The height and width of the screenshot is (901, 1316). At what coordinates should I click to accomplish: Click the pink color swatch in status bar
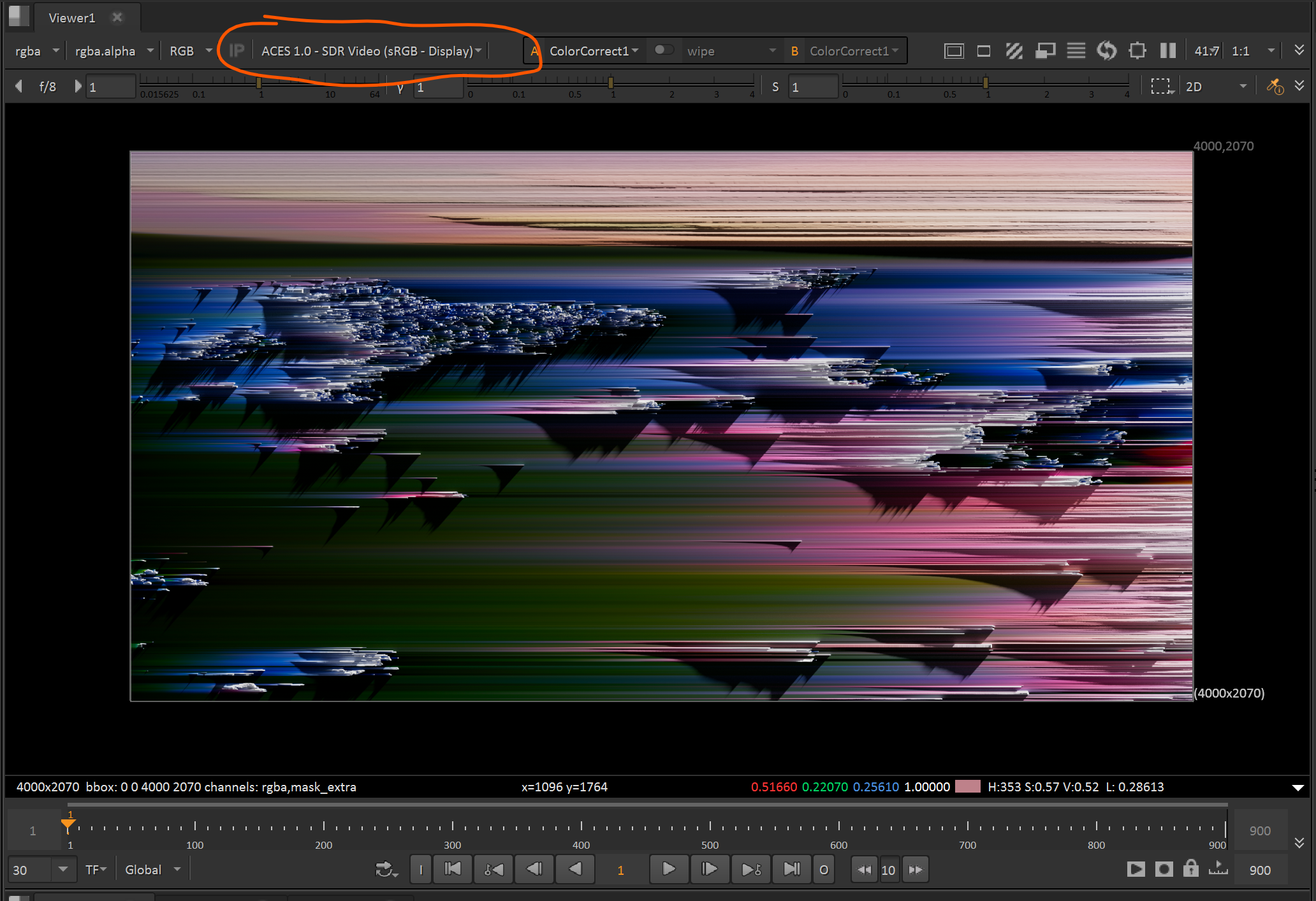(x=969, y=786)
